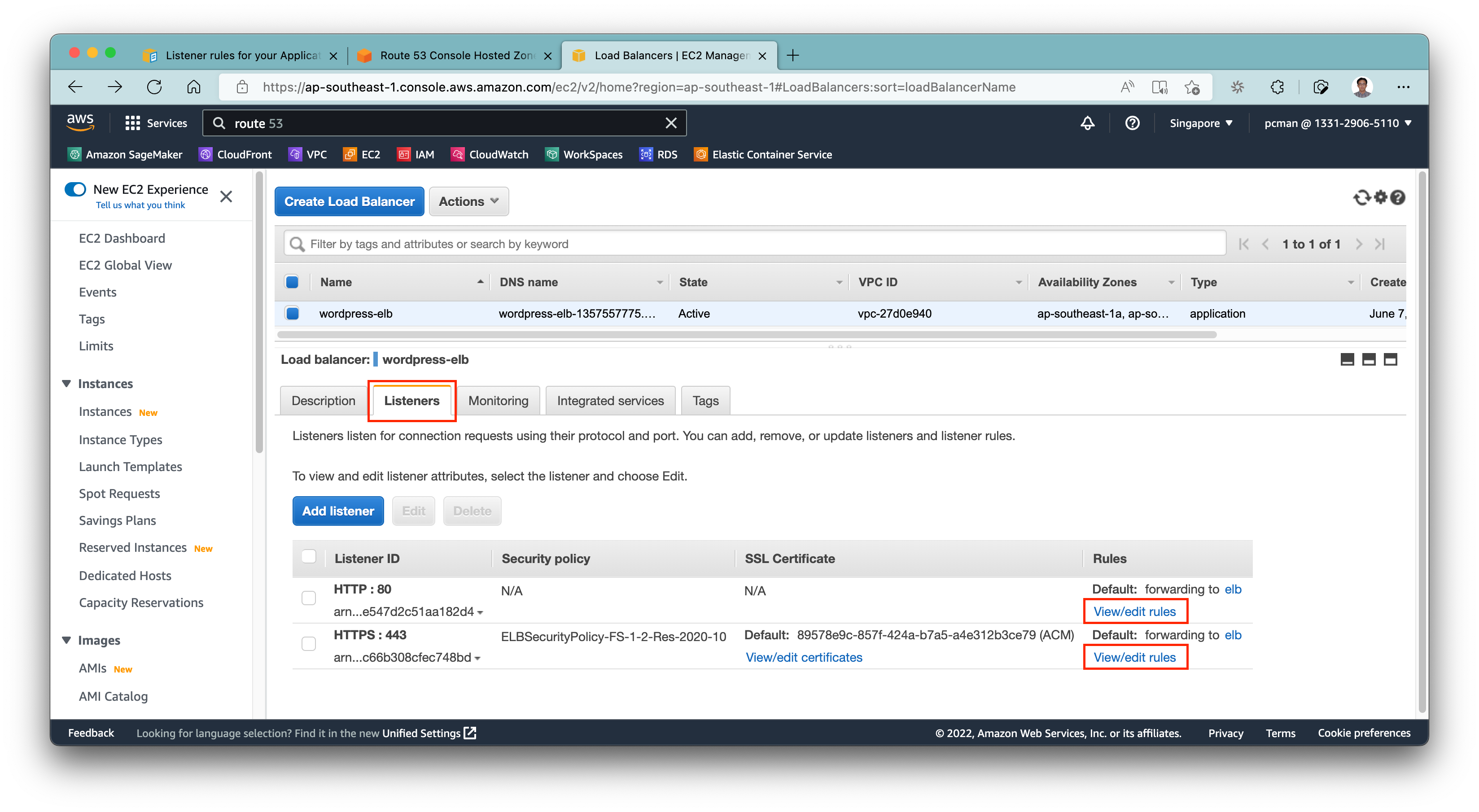The width and height of the screenshot is (1479, 812).
Task: Open browser extensions puzzle icon
Action: (x=1277, y=87)
